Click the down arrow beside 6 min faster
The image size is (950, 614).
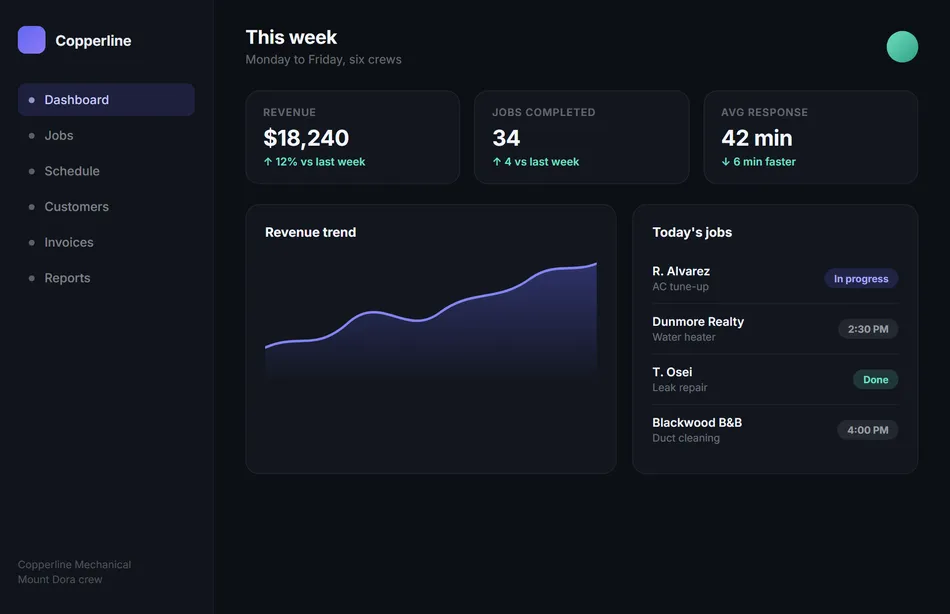point(725,162)
